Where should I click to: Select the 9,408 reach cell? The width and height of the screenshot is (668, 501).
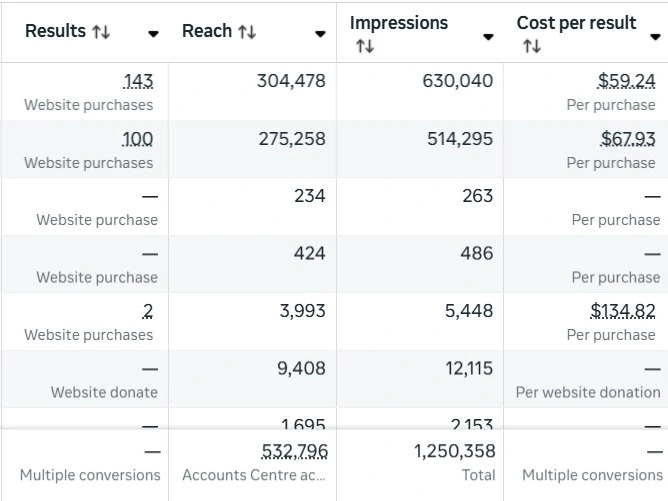click(301, 369)
